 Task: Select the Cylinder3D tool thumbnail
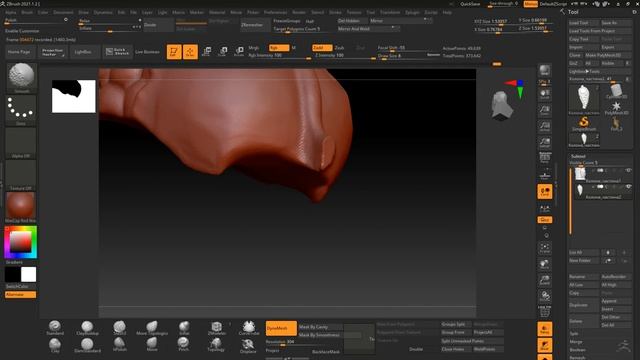click(x=616, y=91)
